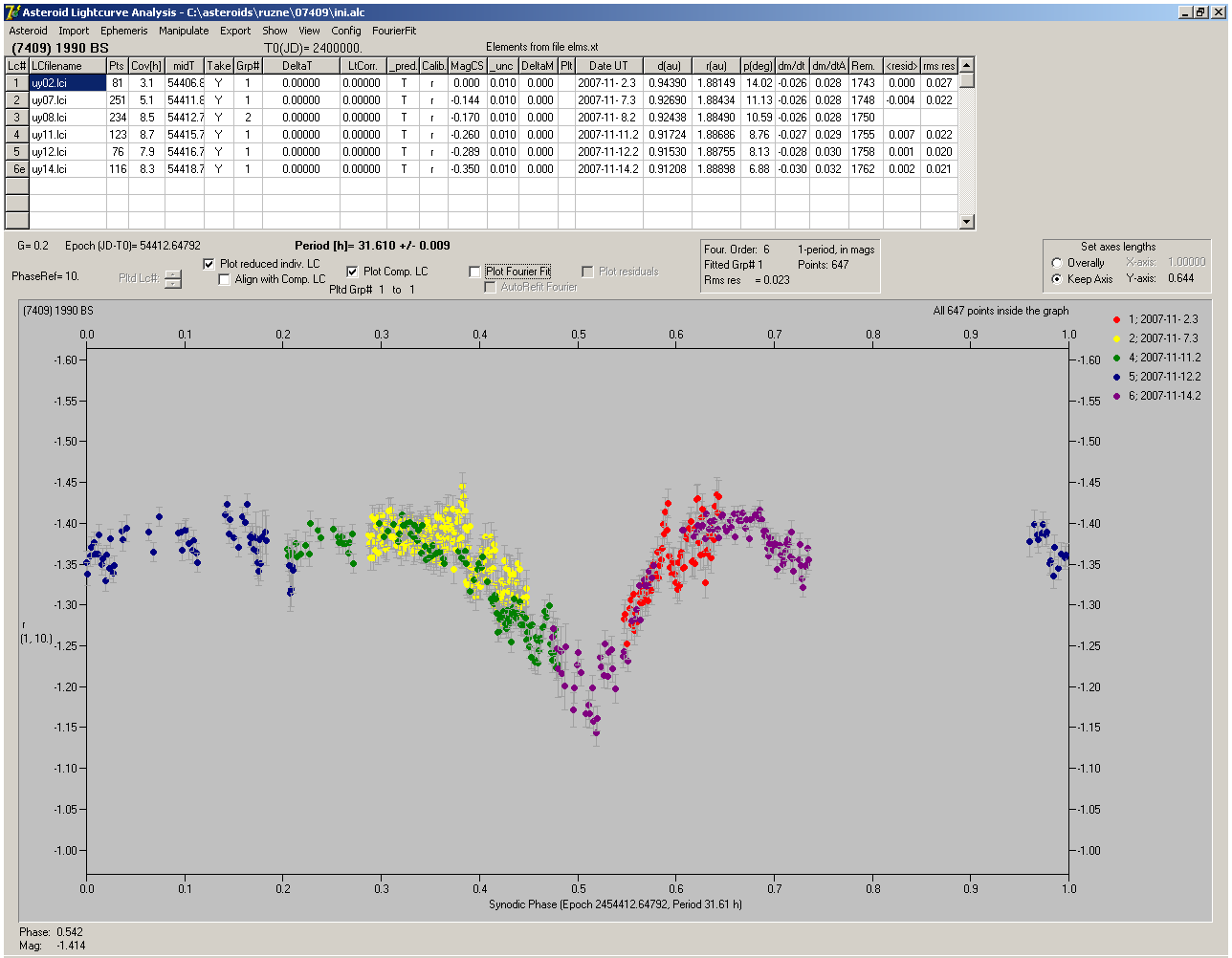Viewport: 1232px width, 958px height.
Task: Select lightcurve file uy12.lci
Action: pyautogui.click(x=67, y=152)
